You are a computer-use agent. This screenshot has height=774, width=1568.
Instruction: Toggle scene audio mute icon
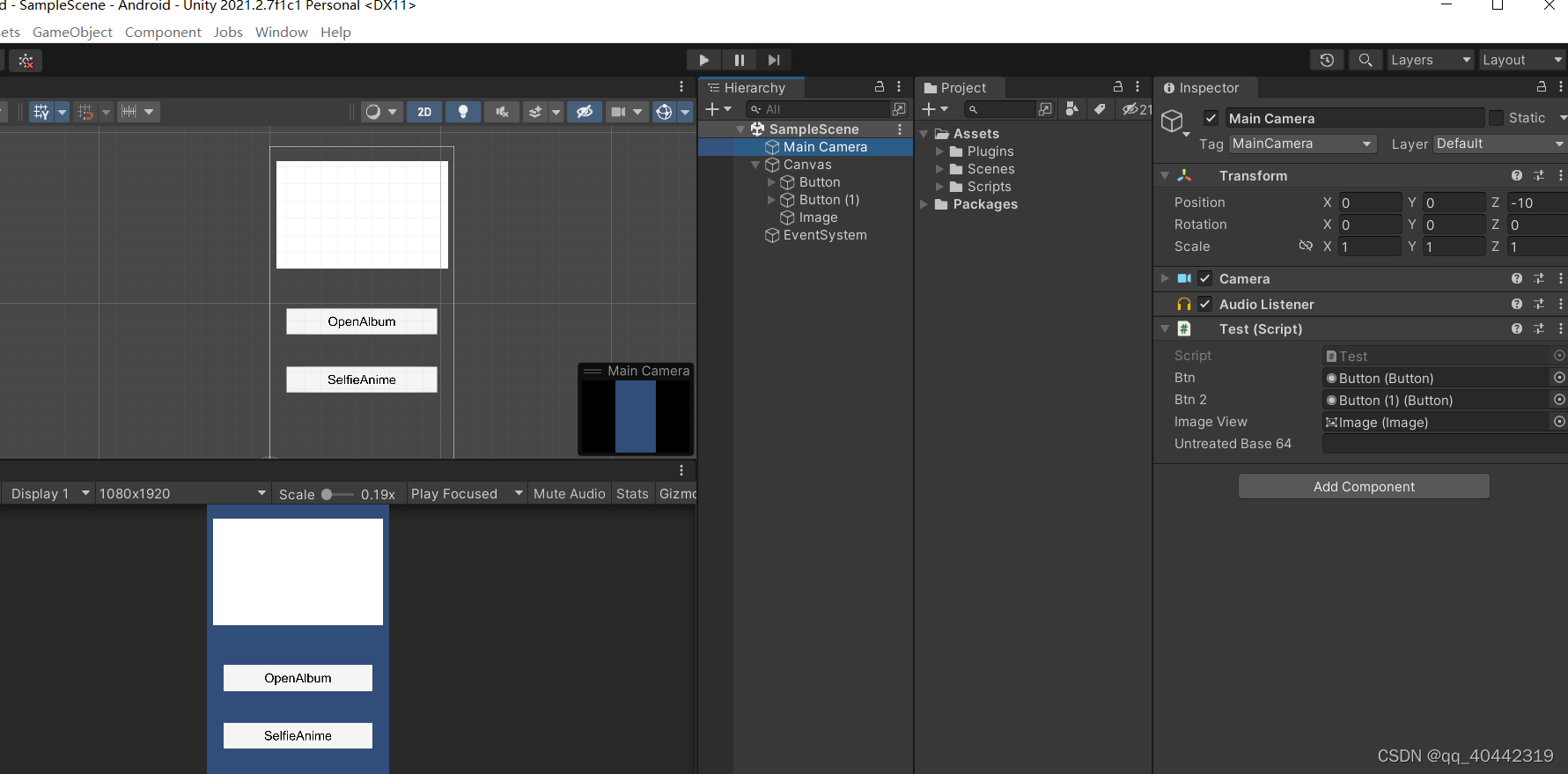pyautogui.click(x=502, y=112)
